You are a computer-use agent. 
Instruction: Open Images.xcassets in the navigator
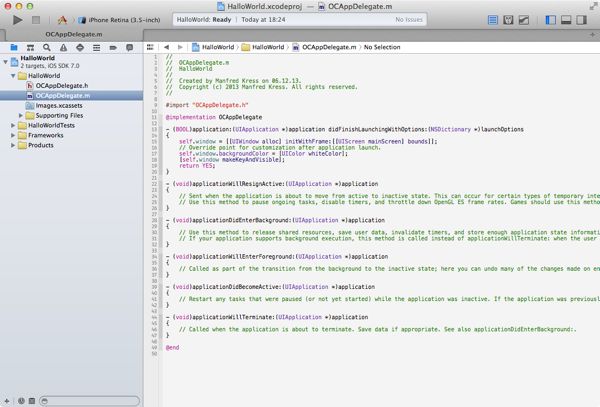72,106
